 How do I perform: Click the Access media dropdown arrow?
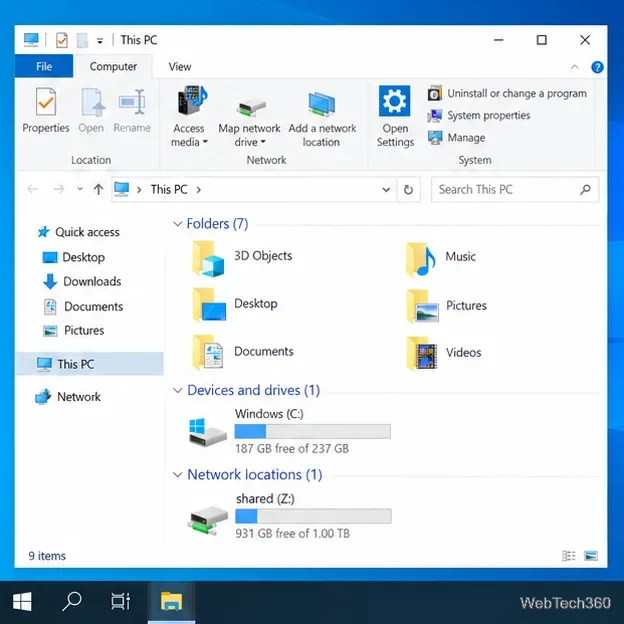(205, 142)
